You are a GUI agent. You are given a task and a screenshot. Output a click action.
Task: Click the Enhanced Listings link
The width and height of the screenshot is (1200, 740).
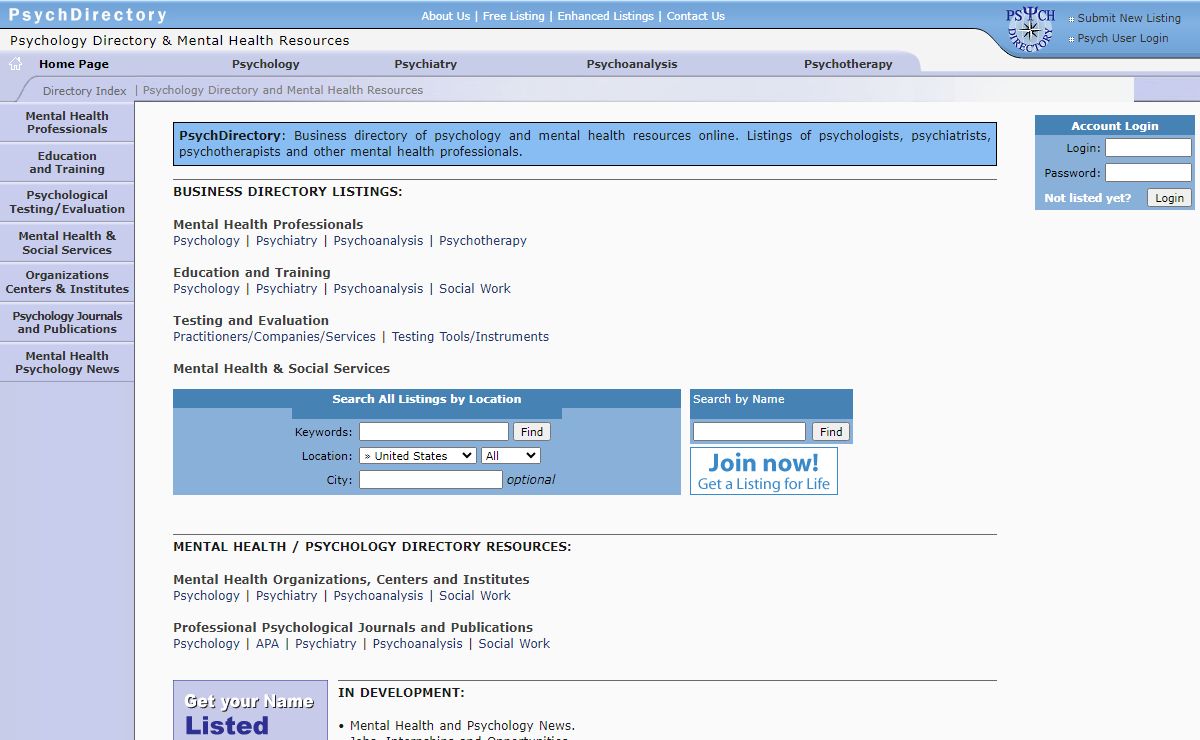tap(605, 16)
